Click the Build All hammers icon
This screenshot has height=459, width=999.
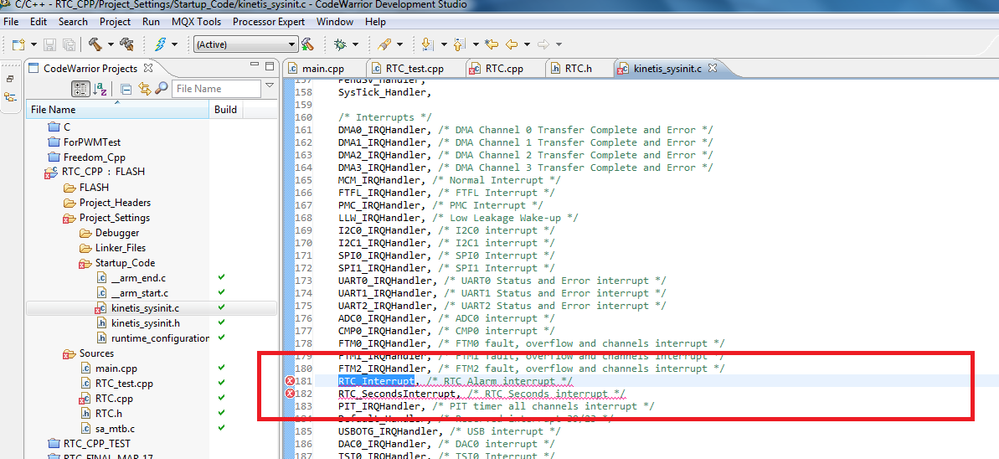click(126, 44)
